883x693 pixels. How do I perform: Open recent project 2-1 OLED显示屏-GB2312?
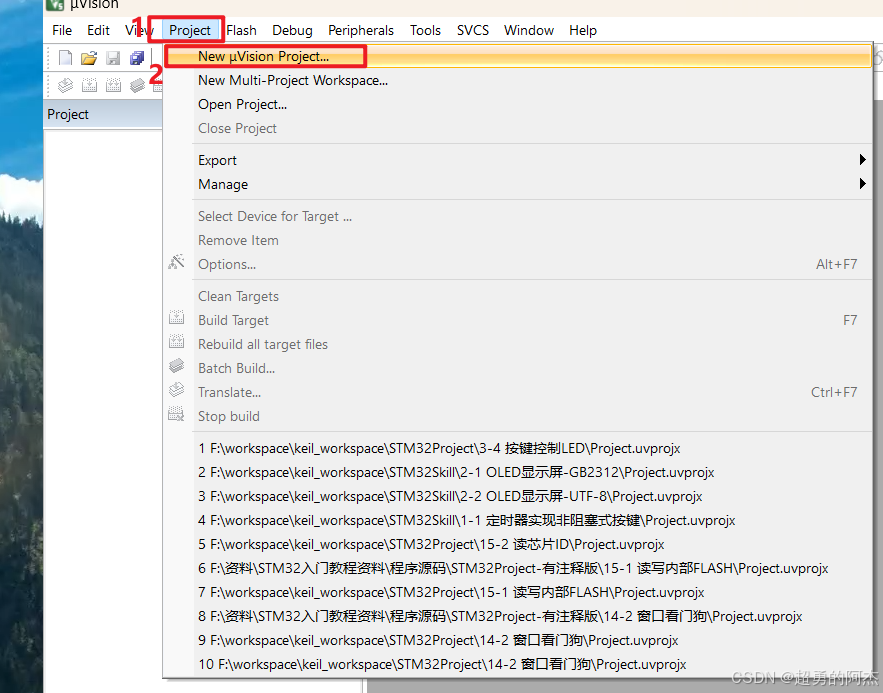pyautogui.click(x=517, y=472)
